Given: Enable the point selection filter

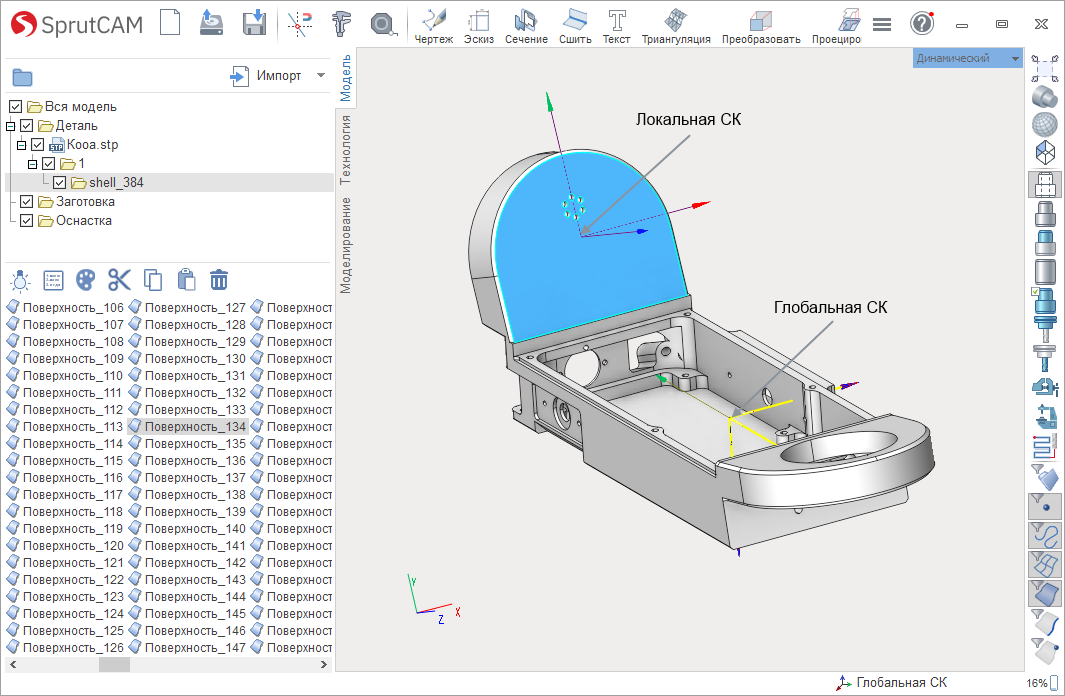Looking at the screenshot, I should 1045,507.
